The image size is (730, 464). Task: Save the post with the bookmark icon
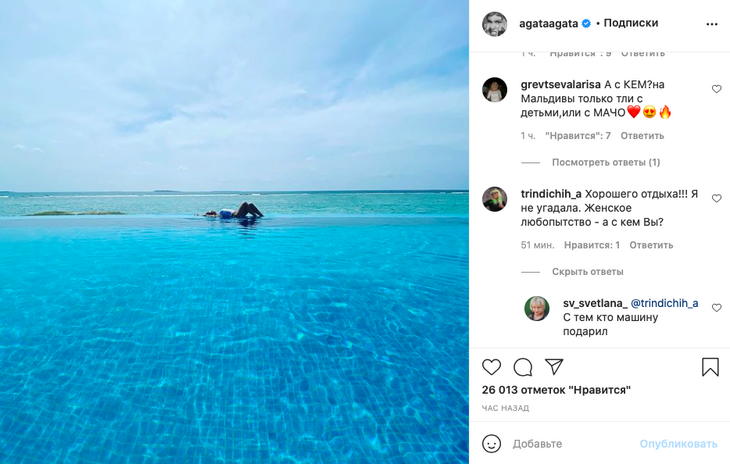click(710, 367)
